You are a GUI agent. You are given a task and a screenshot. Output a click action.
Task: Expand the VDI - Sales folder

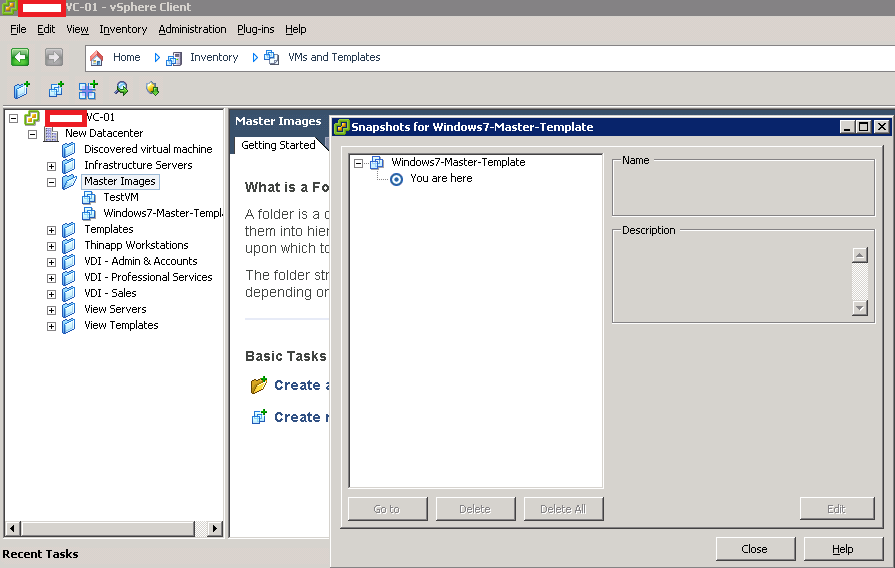click(51, 294)
